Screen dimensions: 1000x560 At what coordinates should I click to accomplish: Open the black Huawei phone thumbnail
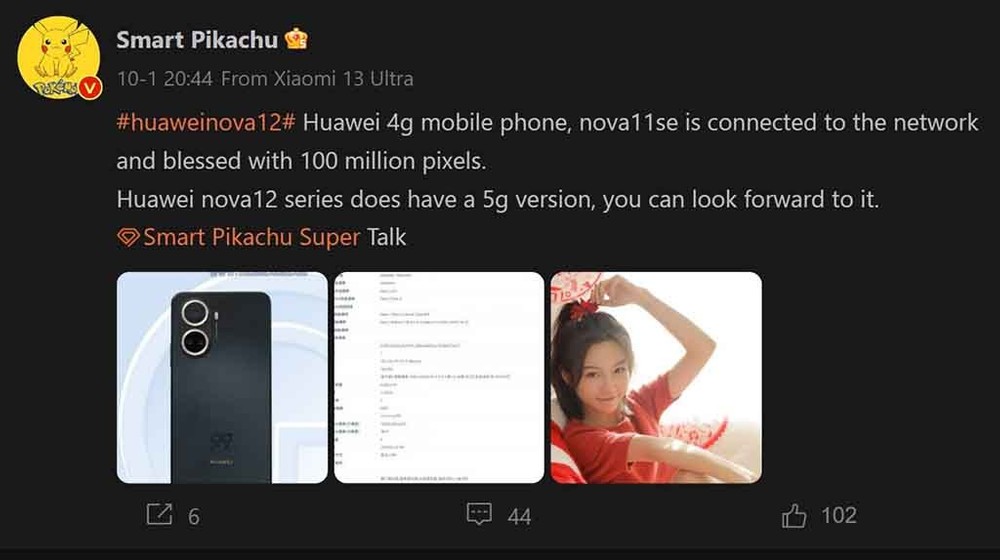coord(222,378)
